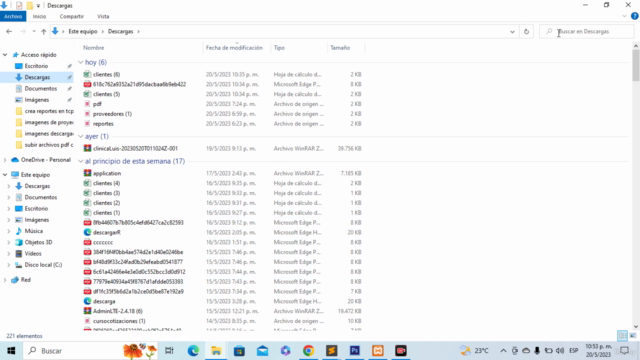Go up one folder level
Screen dimensions: 640x360
tap(44, 31)
